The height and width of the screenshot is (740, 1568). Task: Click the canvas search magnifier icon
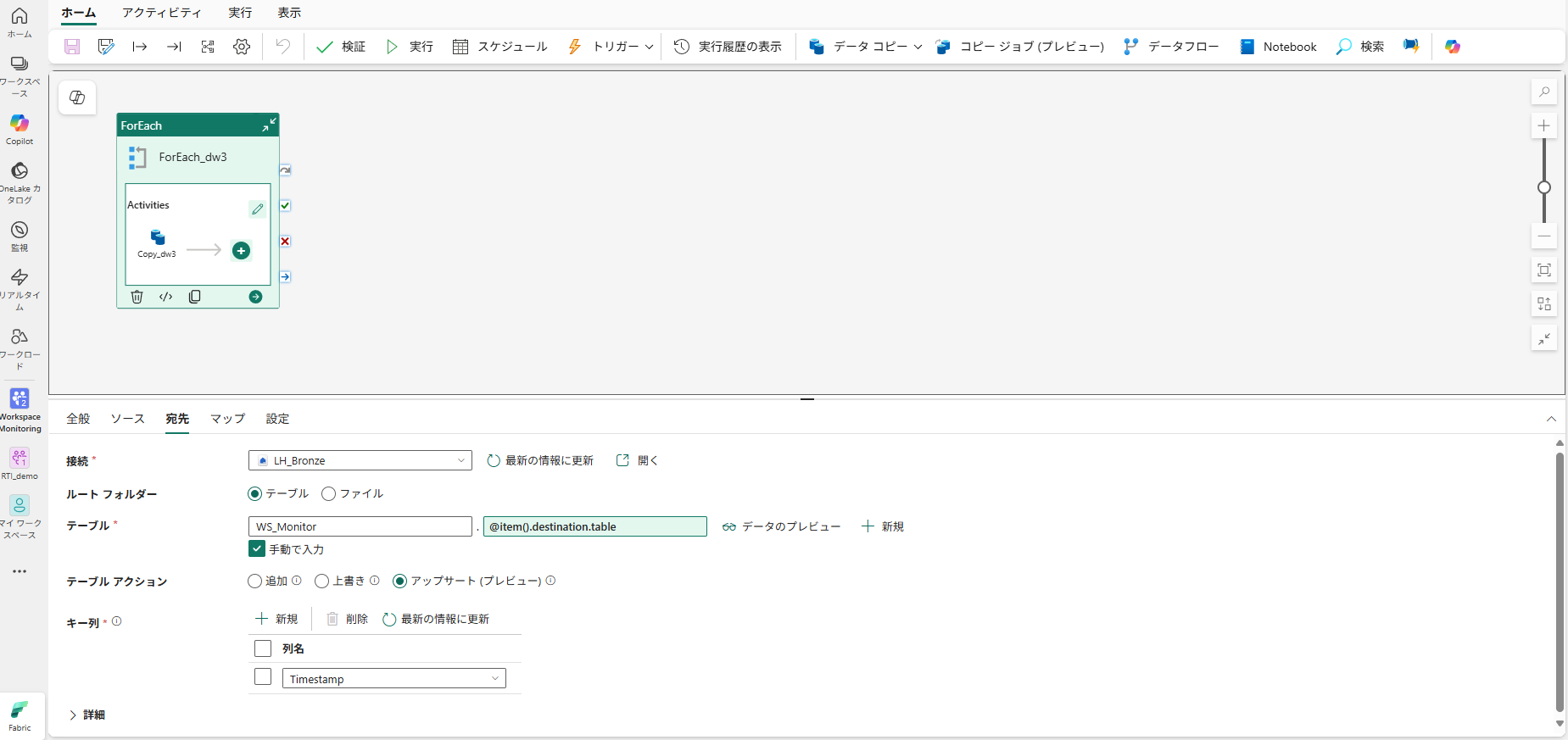(x=1544, y=92)
